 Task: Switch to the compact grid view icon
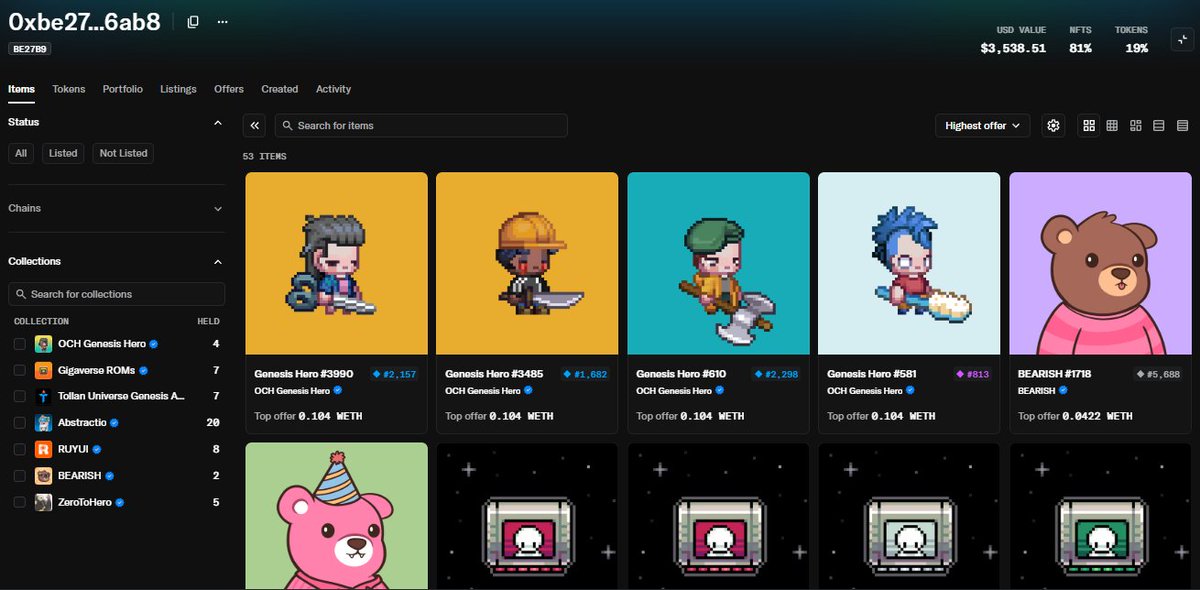tap(1112, 125)
